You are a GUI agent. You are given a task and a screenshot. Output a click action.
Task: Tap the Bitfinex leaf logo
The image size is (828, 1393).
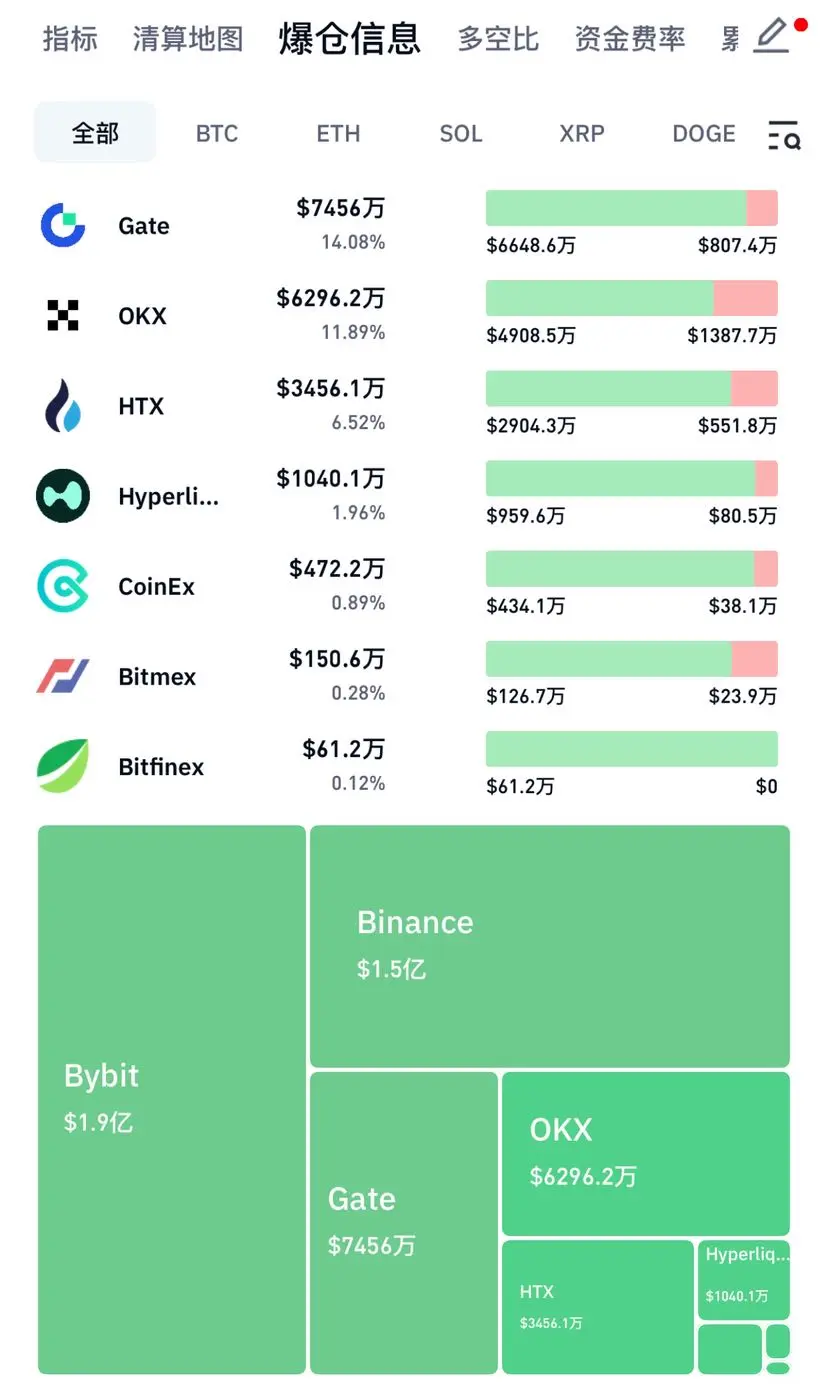pos(63,766)
